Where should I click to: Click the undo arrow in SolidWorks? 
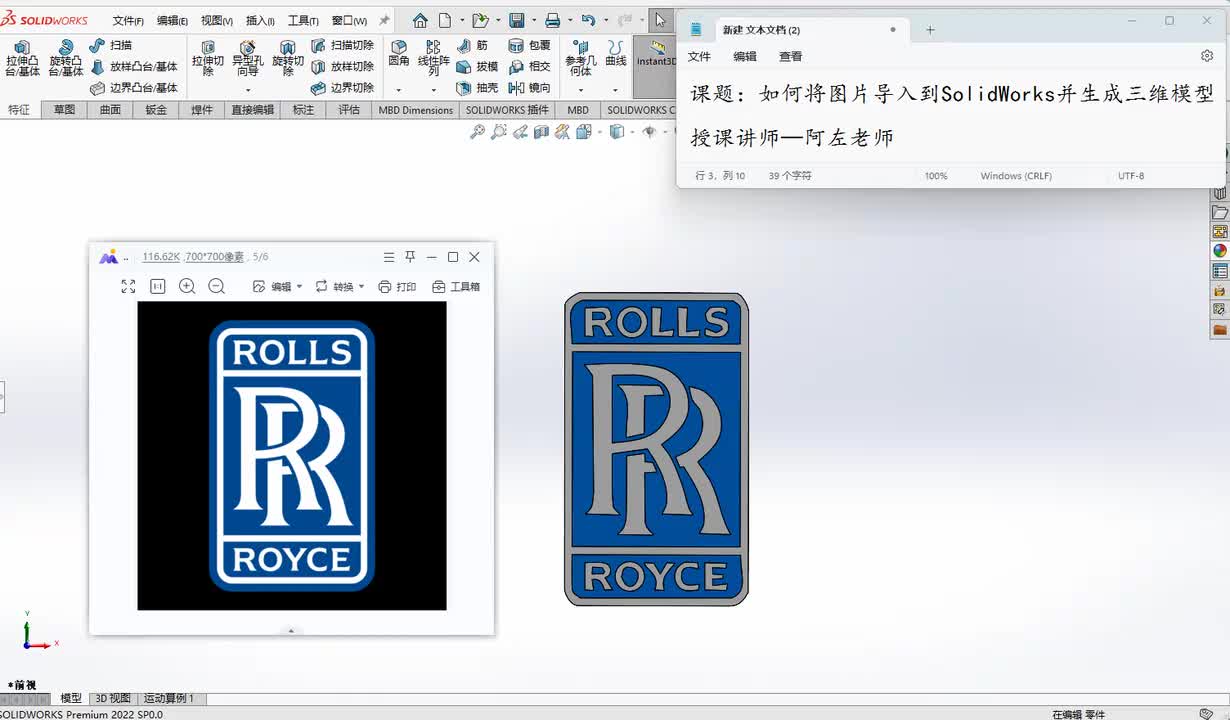589,20
